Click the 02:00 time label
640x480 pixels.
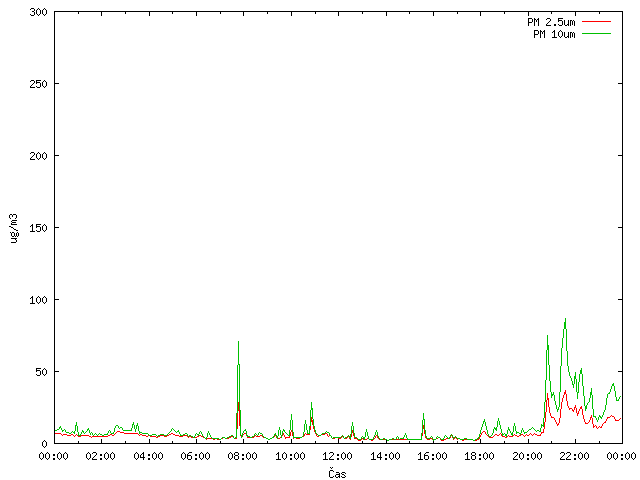pyautogui.click(x=100, y=456)
